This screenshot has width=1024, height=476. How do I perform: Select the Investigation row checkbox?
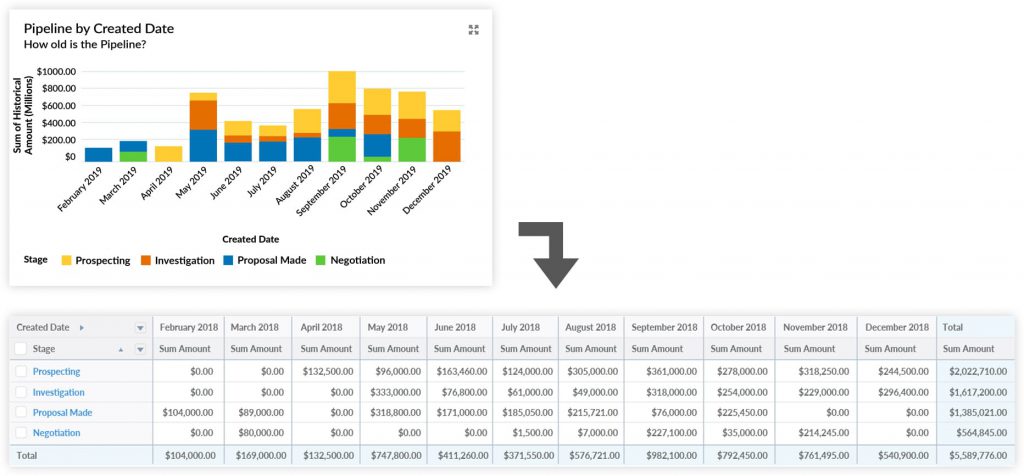click(21, 392)
